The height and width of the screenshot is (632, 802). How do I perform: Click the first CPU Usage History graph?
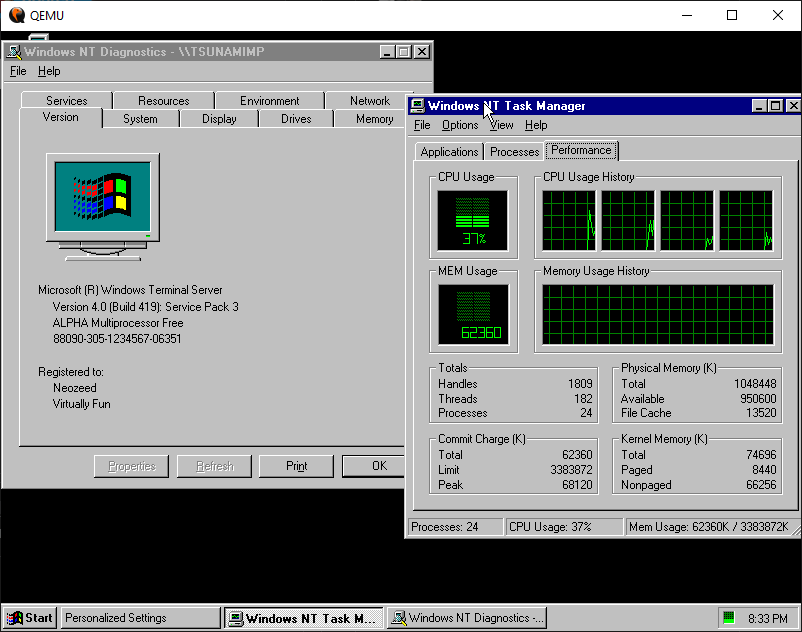point(569,220)
